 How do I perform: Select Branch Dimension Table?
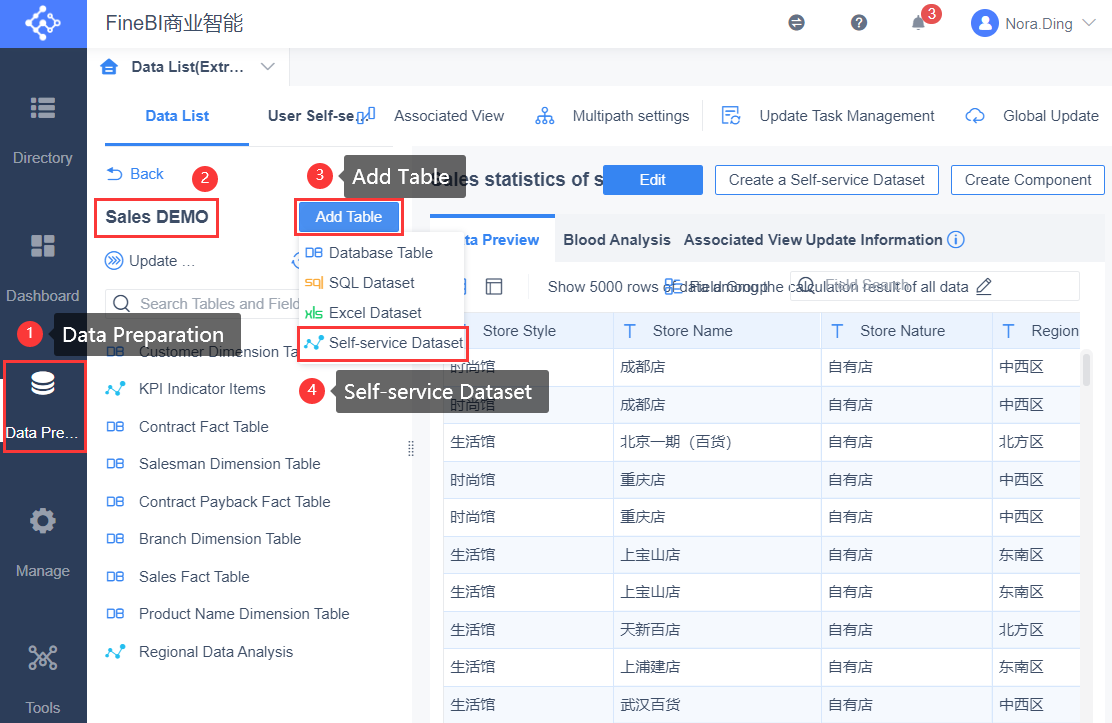pos(220,539)
